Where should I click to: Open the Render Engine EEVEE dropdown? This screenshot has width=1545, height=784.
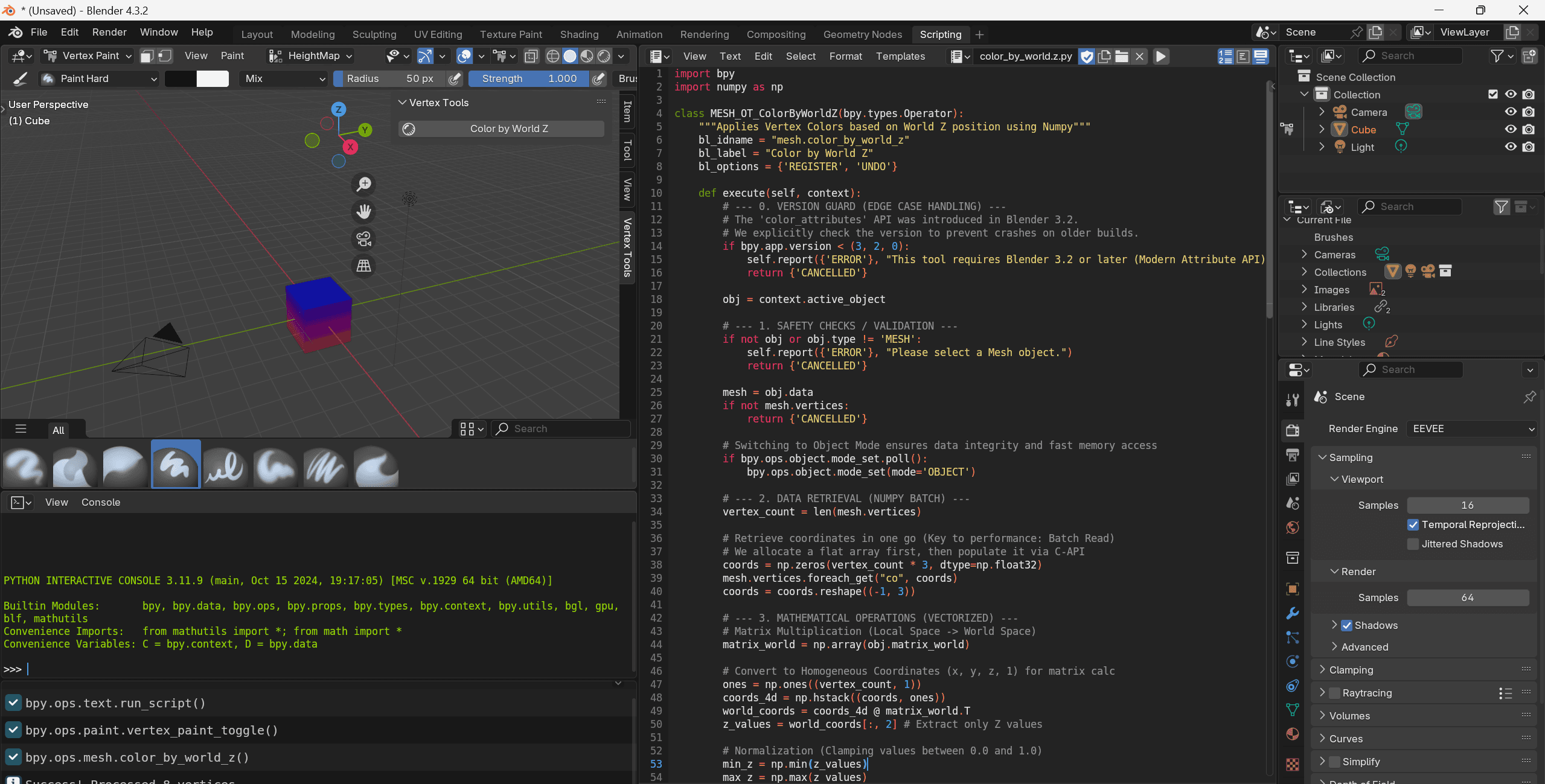point(1471,429)
